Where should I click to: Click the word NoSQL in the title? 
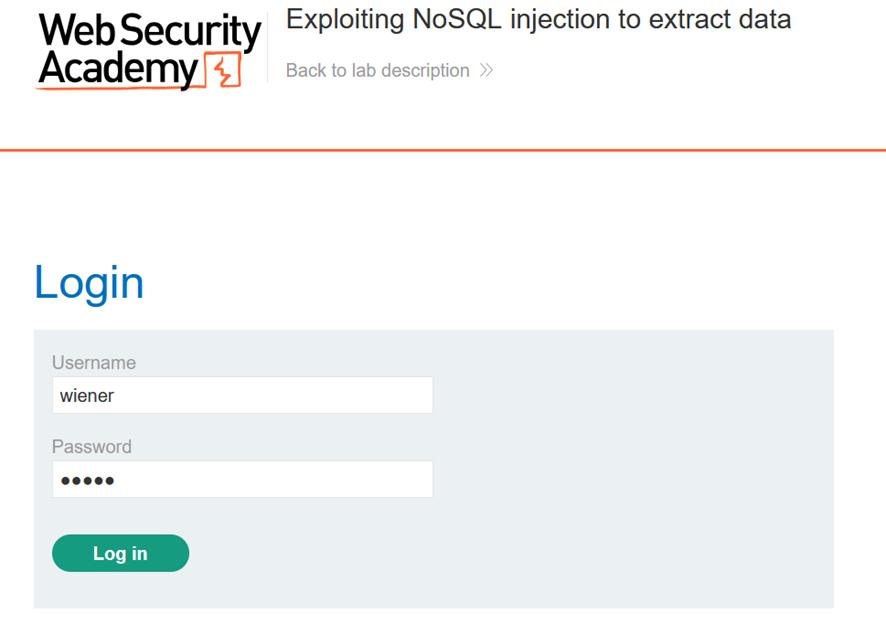[457, 19]
